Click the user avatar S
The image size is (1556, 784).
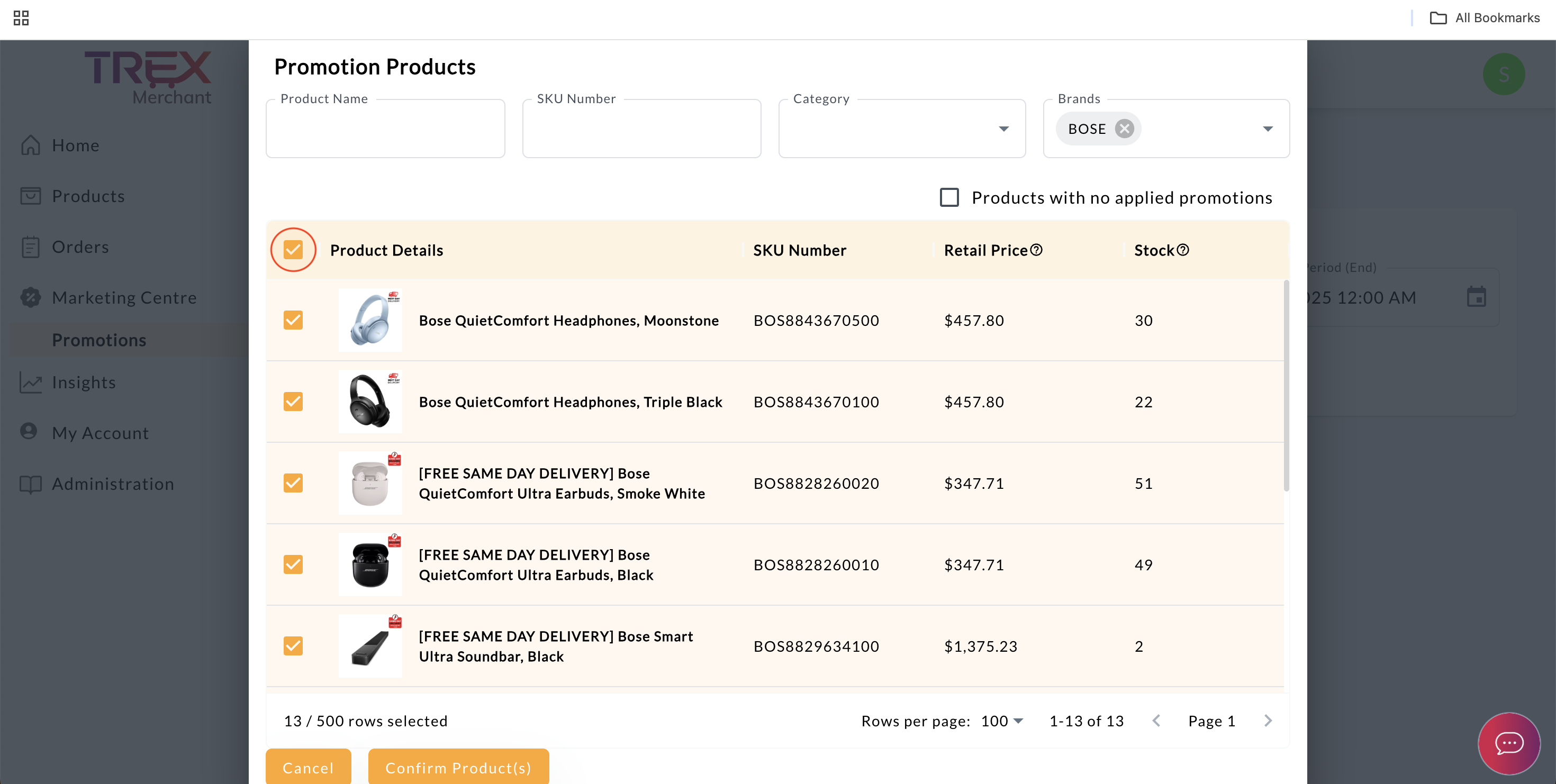point(1504,74)
